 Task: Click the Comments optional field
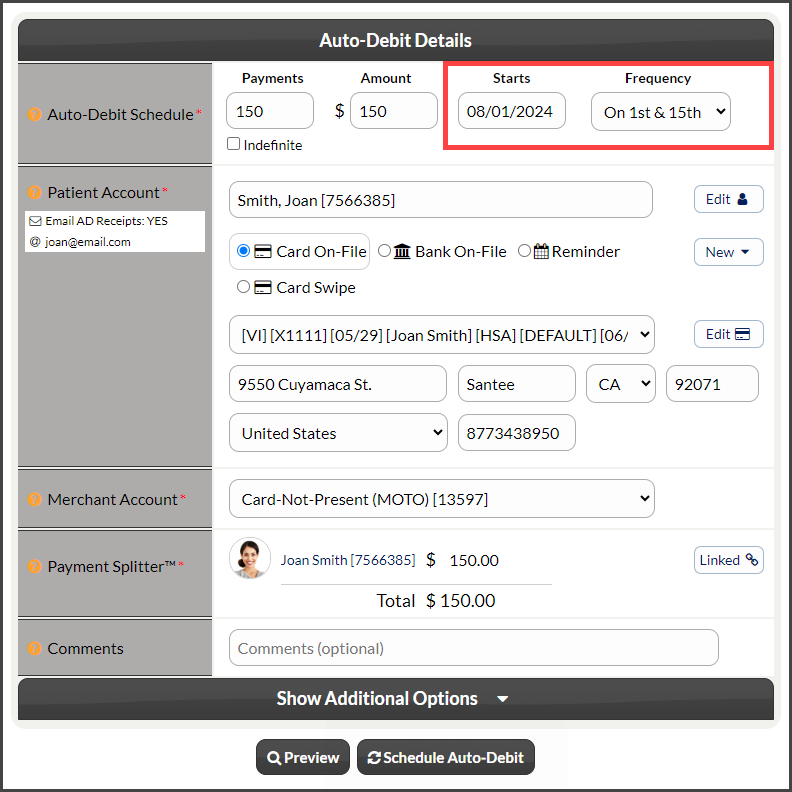(473, 648)
